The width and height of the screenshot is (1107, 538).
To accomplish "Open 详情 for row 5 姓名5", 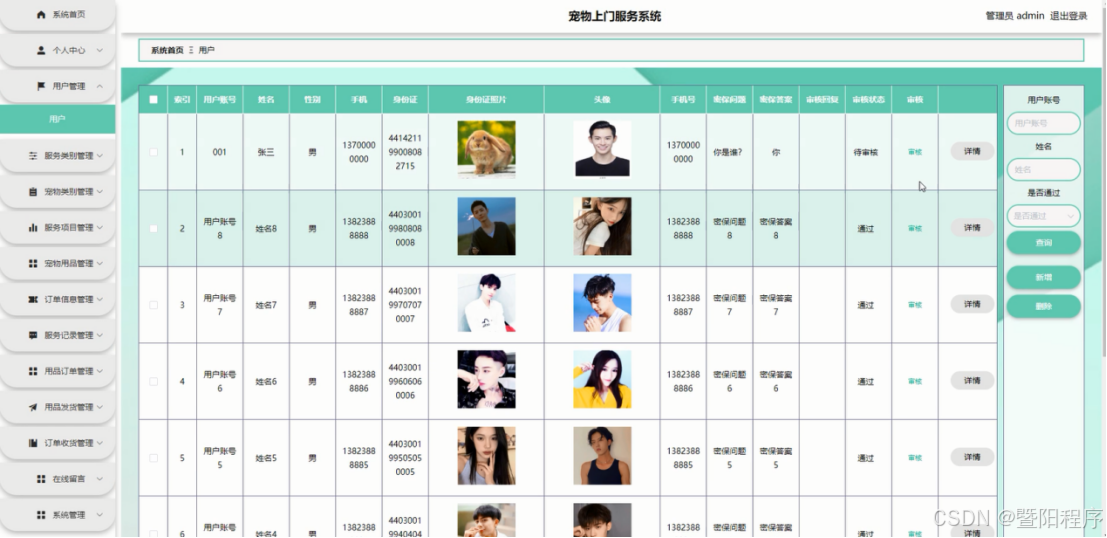I will click(x=972, y=457).
